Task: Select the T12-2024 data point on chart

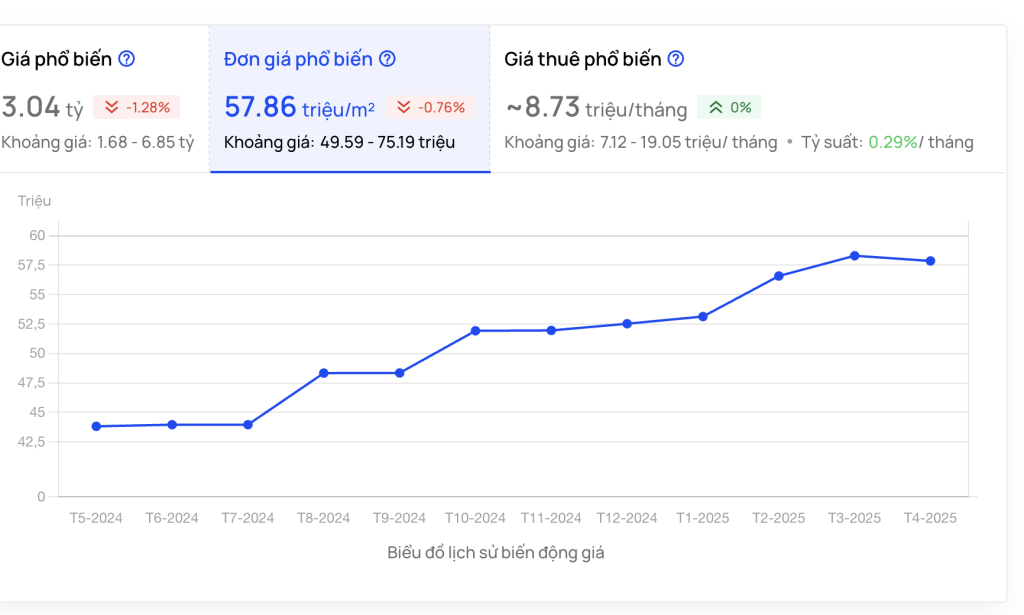Action: pyautogui.click(x=627, y=324)
